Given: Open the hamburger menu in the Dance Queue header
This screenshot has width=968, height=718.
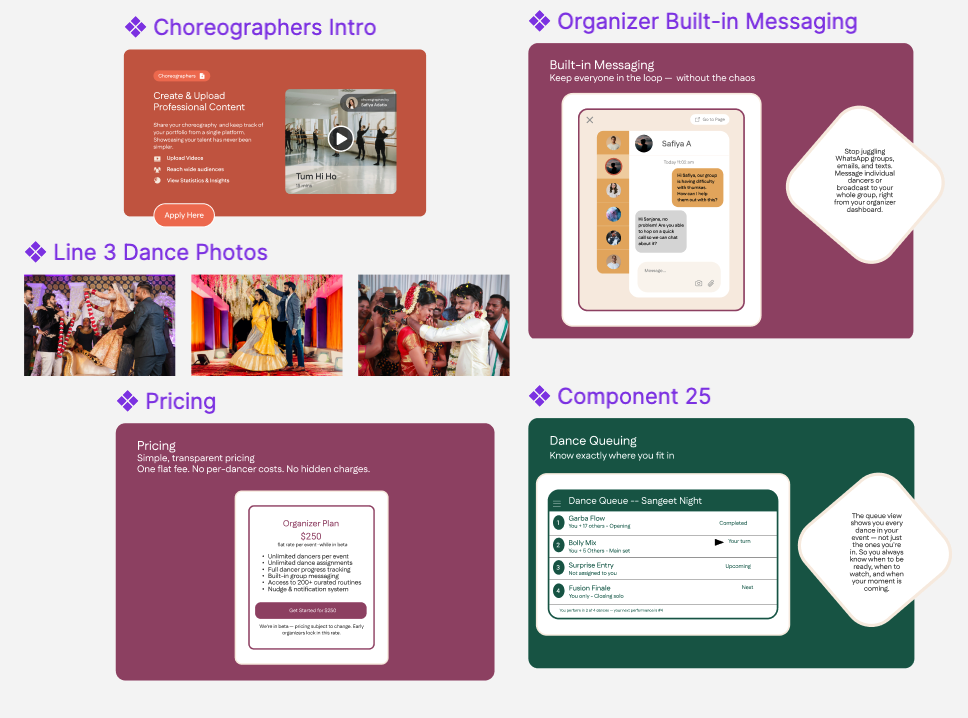Looking at the screenshot, I should 556,503.
